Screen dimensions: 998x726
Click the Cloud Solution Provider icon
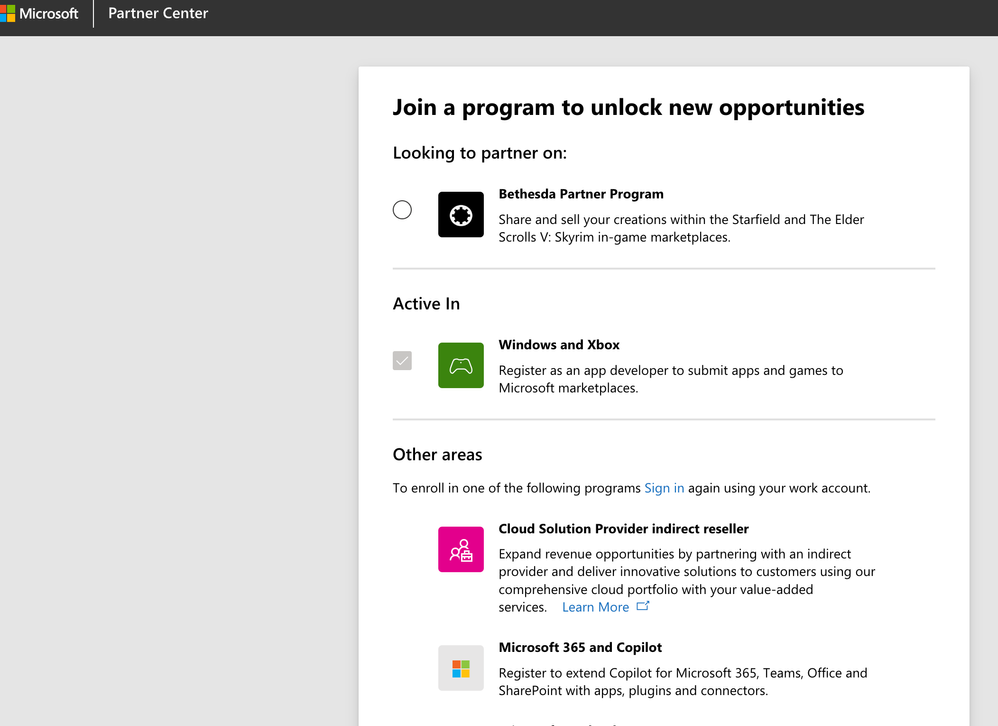pyautogui.click(x=460, y=549)
